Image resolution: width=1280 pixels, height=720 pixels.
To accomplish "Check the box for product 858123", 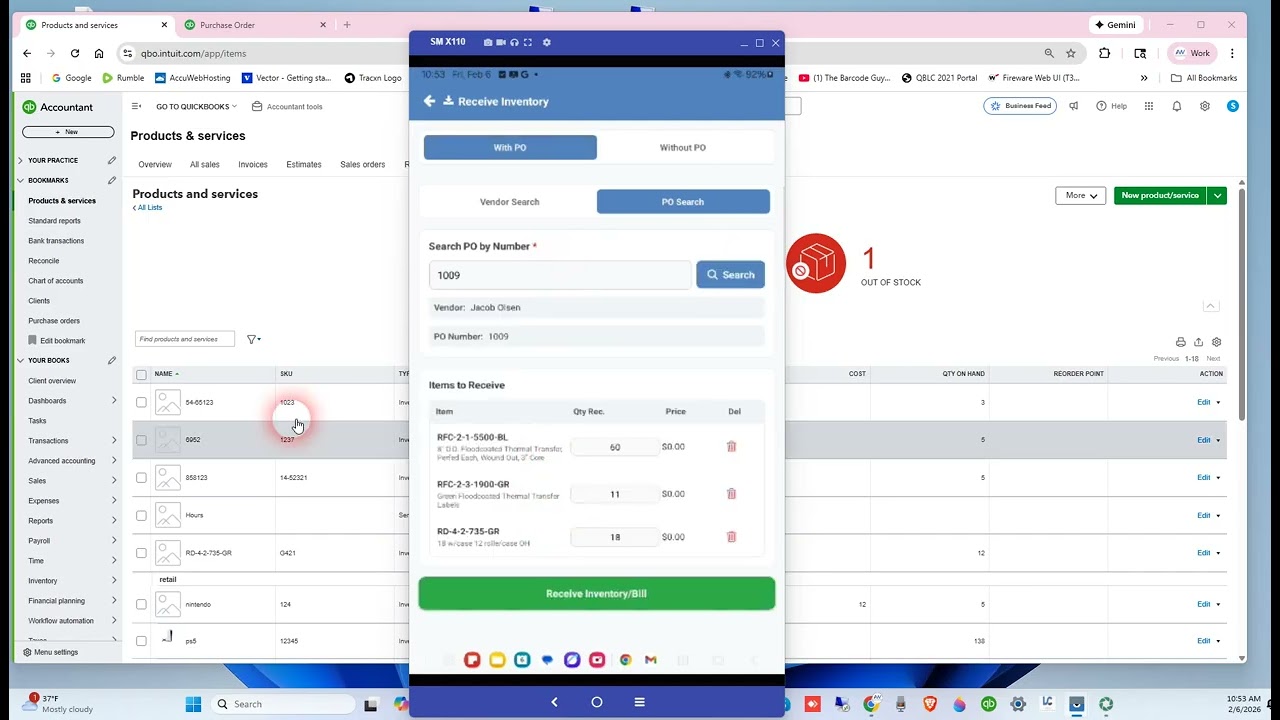I will click(x=141, y=478).
